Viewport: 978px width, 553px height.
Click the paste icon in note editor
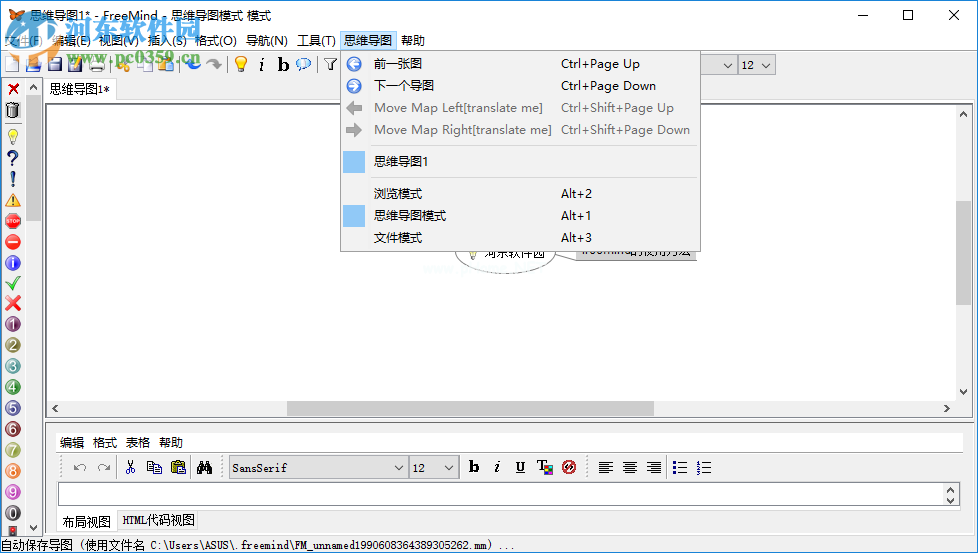[x=178, y=467]
